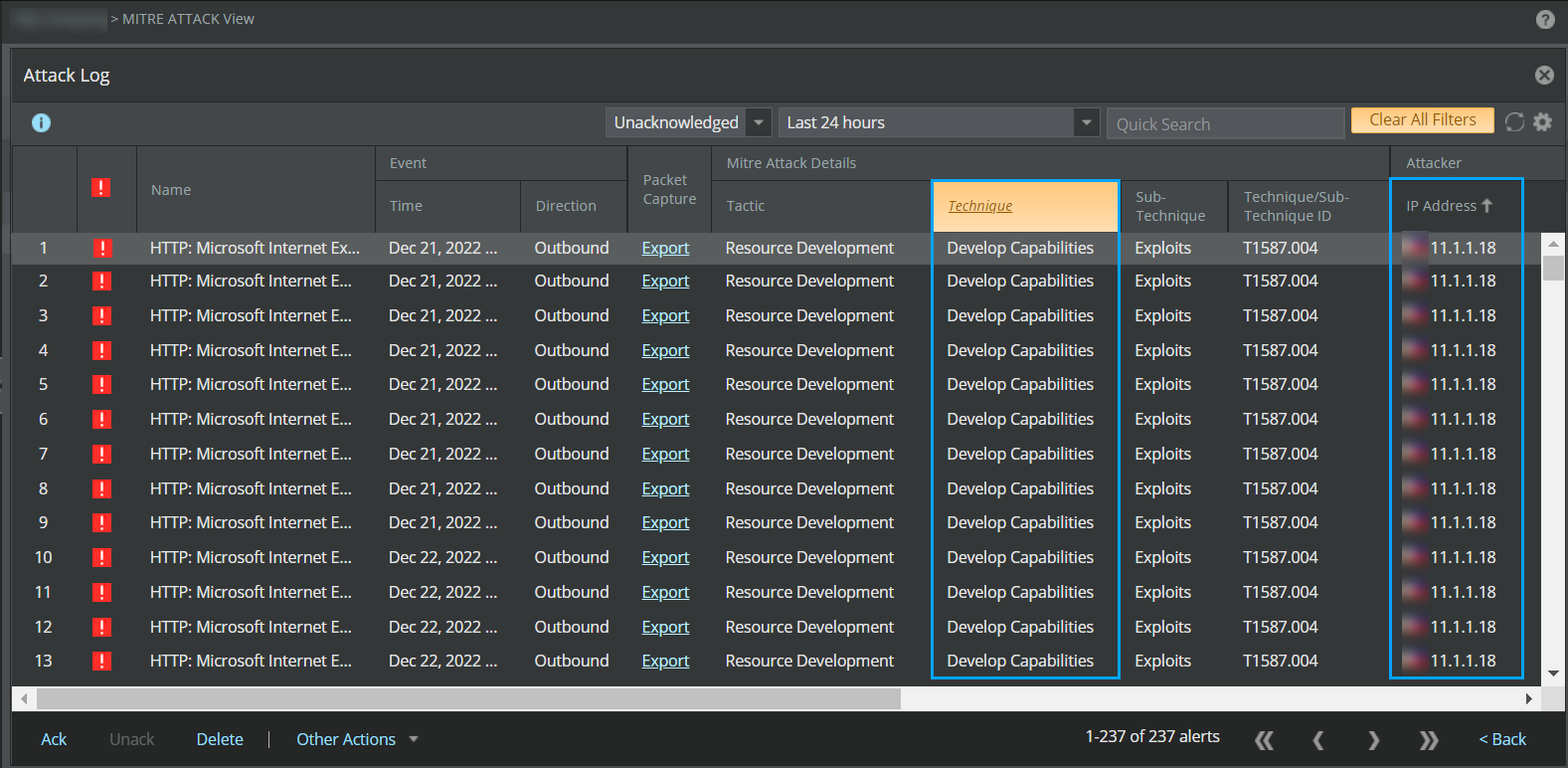Click the Ack link
This screenshot has width=1568, height=768.
click(x=54, y=739)
